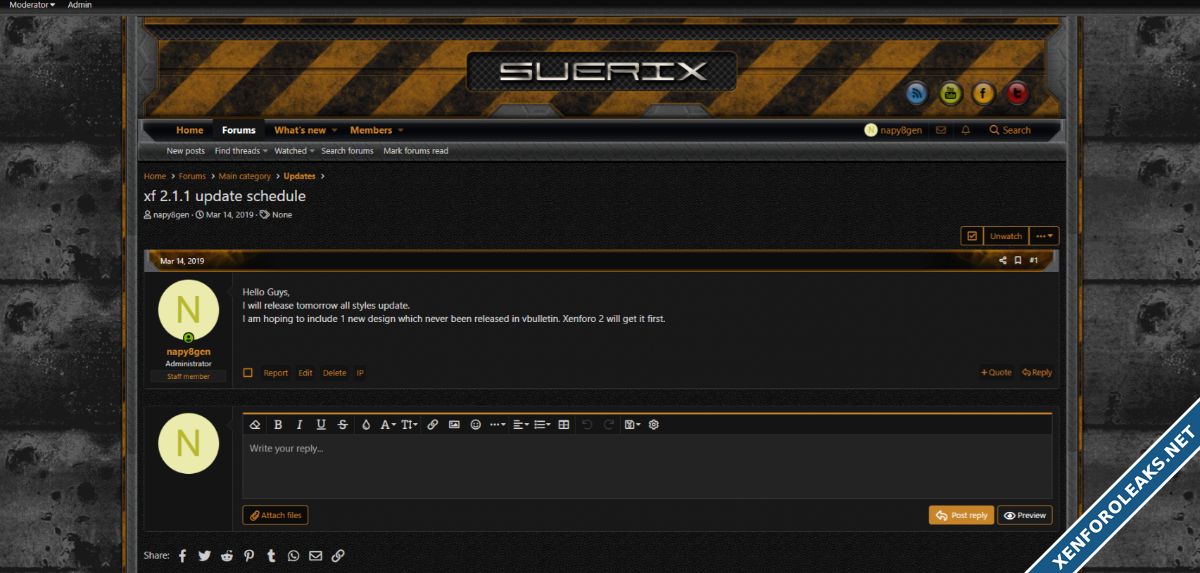Open the font family dropdown
1200x573 pixels.
click(x=389, y=425)
